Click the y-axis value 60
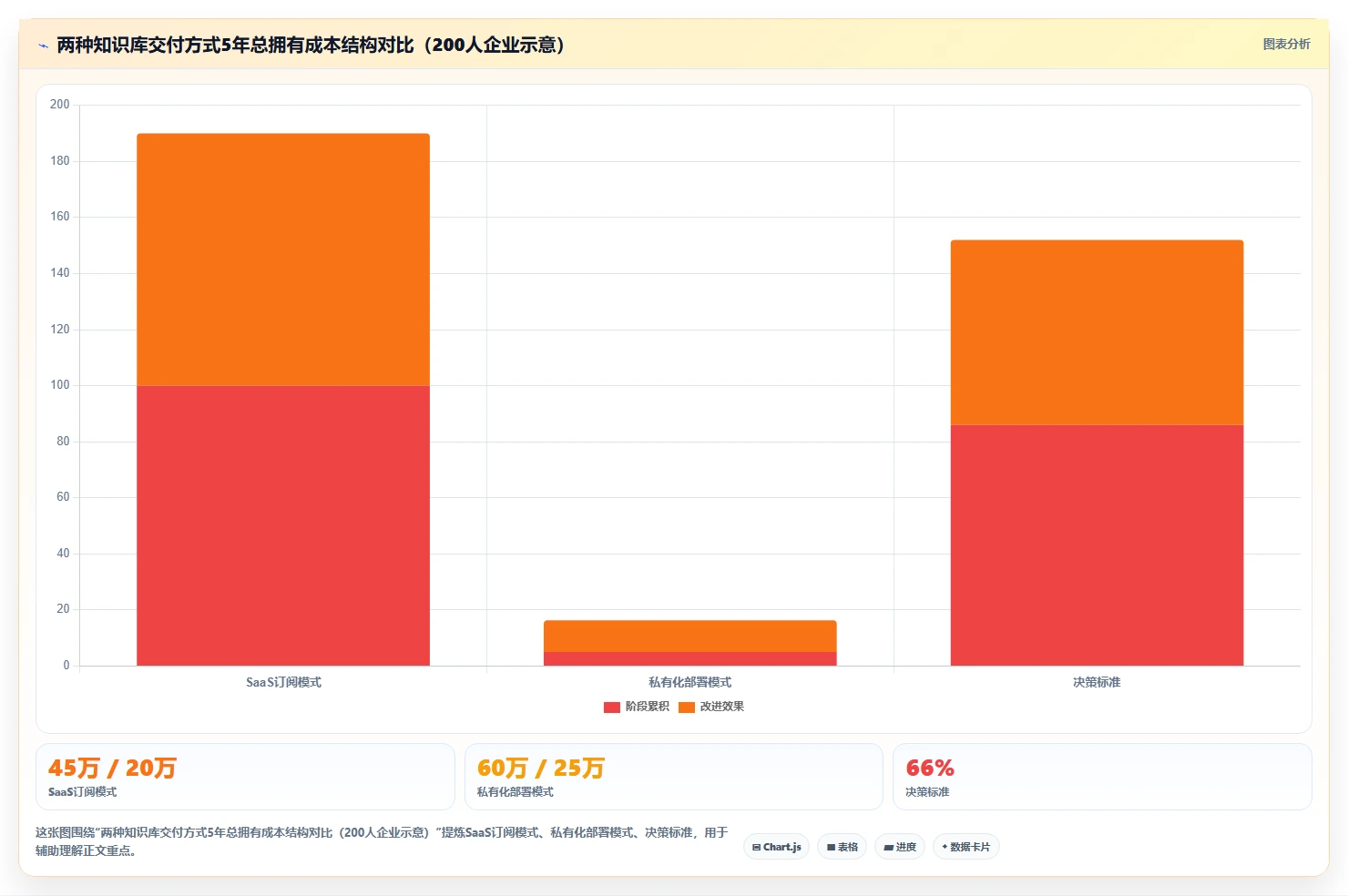 [63, 497]
